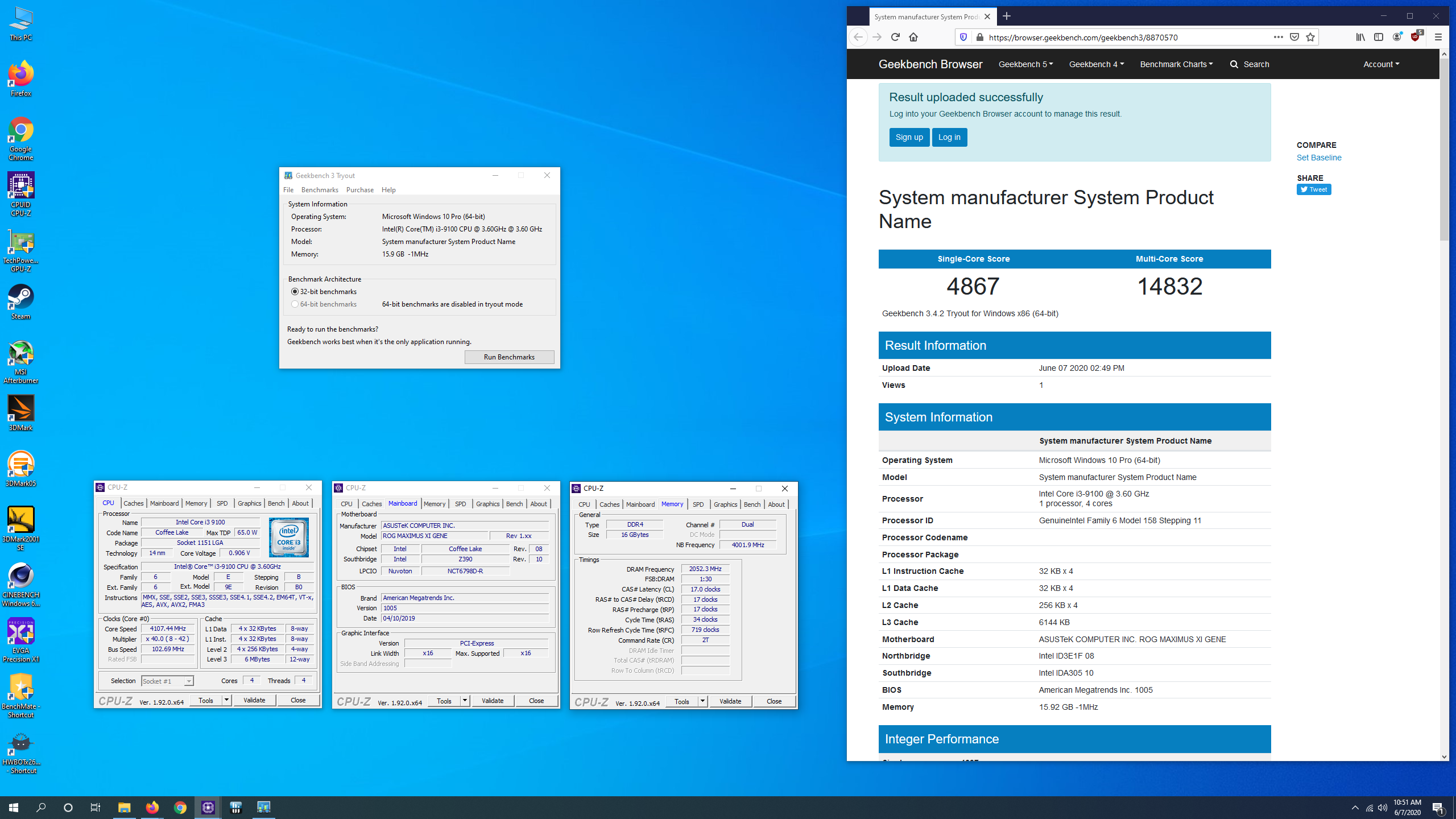Open the Firefox desktop shortcut

pyautogui.click(x=21, y=78)
